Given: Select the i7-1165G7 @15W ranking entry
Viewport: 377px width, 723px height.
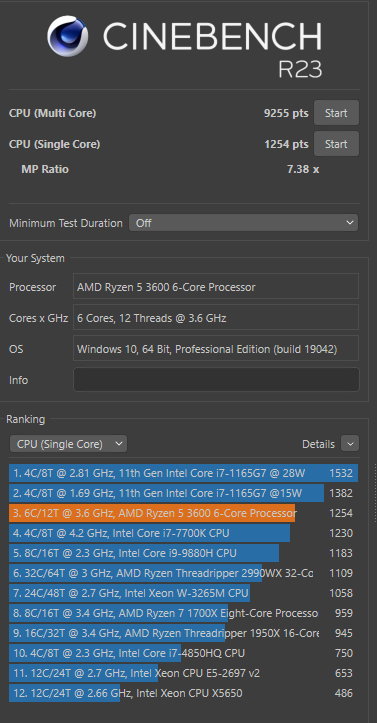Looking at the screenshot, I should coord(183,493).
